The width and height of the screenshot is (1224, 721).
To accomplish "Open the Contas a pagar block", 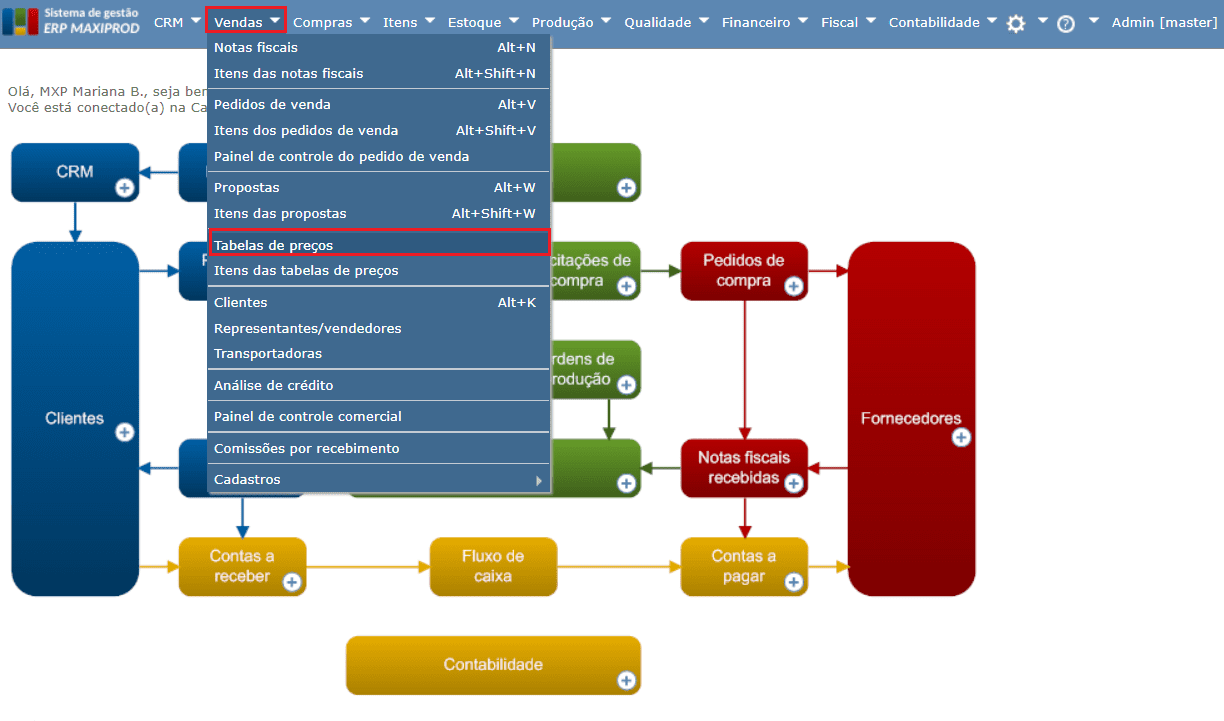I will (744, 567).
